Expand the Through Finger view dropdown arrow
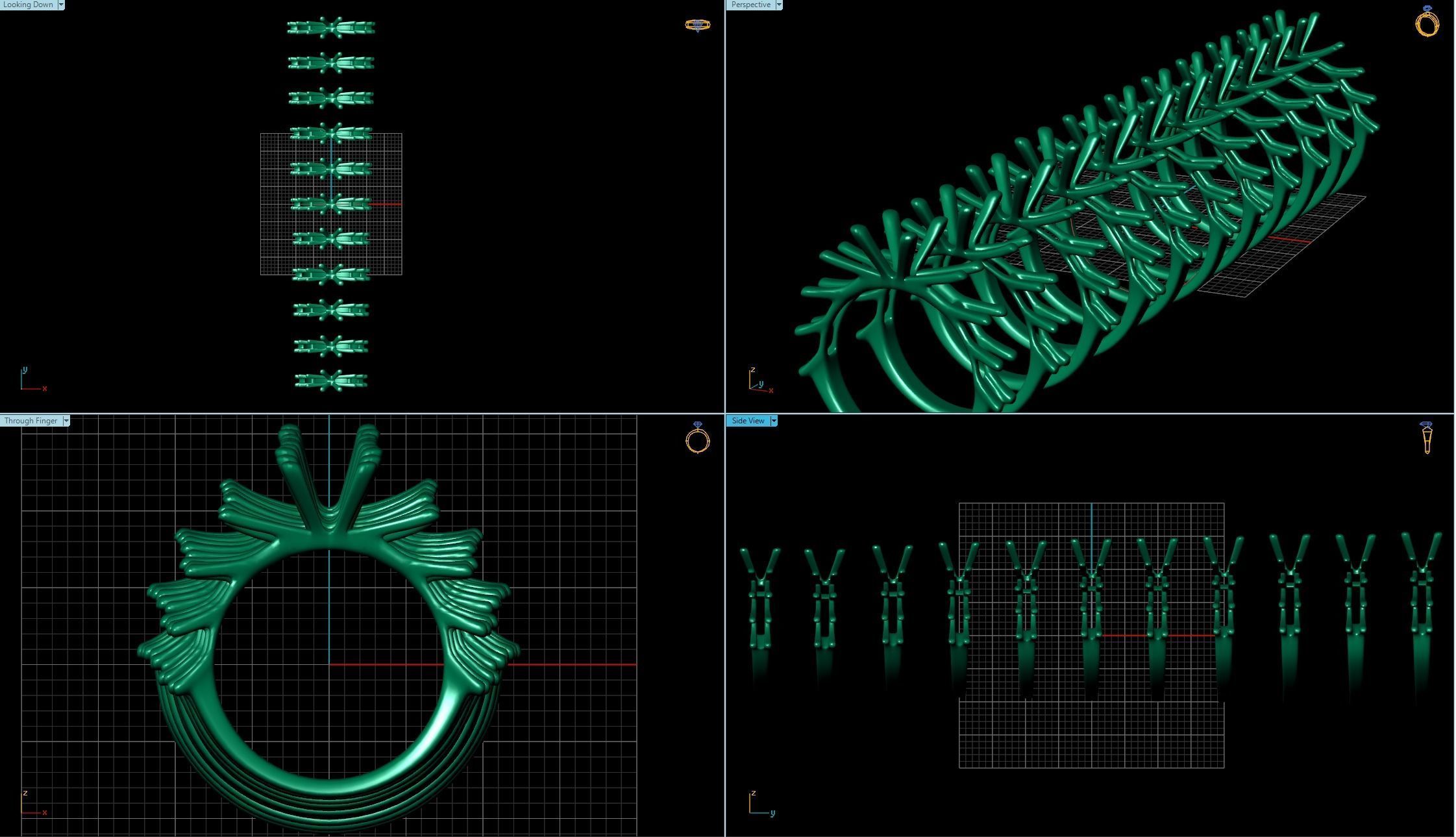Screen dimensions: 1456x837 [66, 421]
